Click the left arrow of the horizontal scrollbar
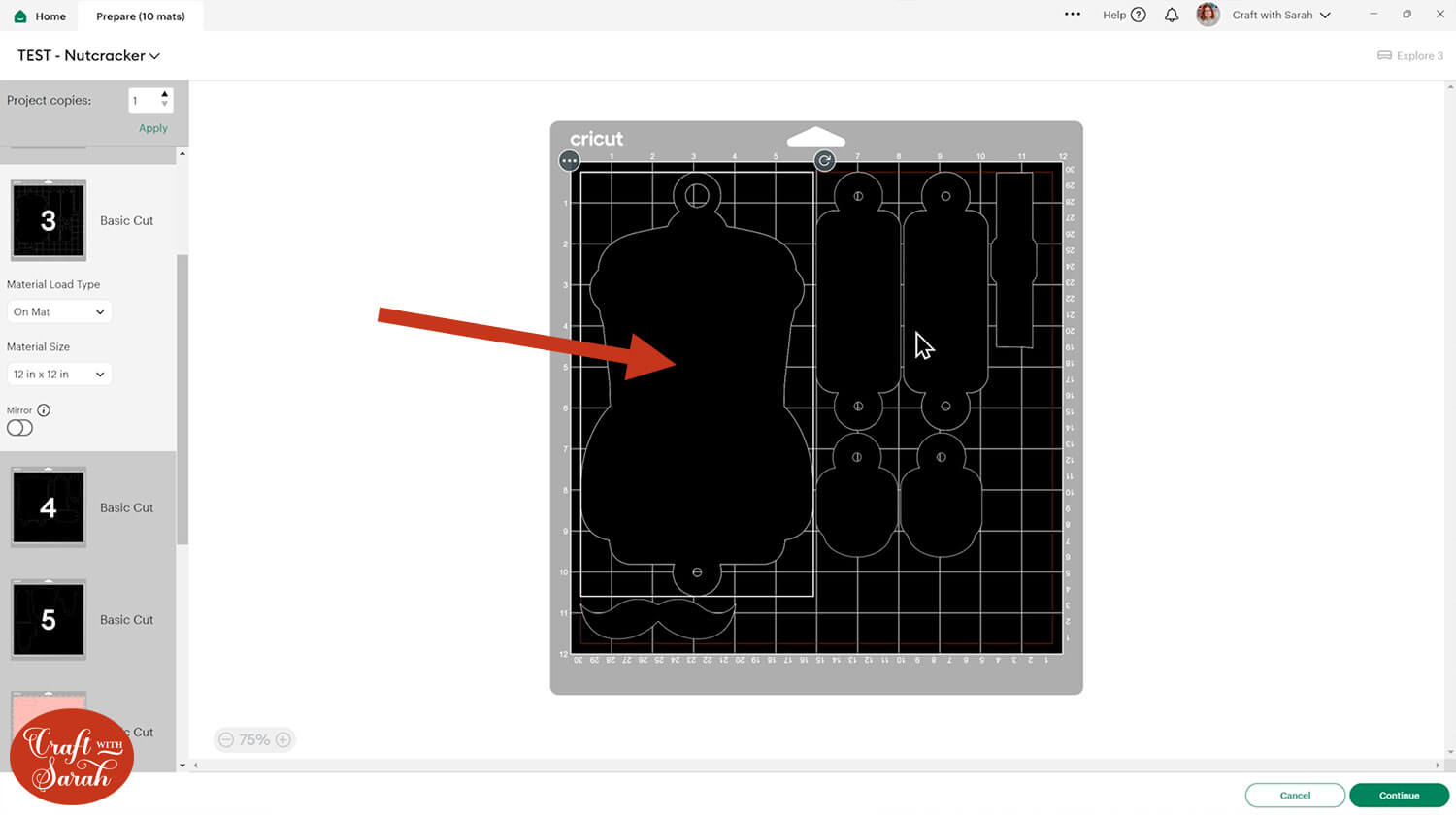 195,766
